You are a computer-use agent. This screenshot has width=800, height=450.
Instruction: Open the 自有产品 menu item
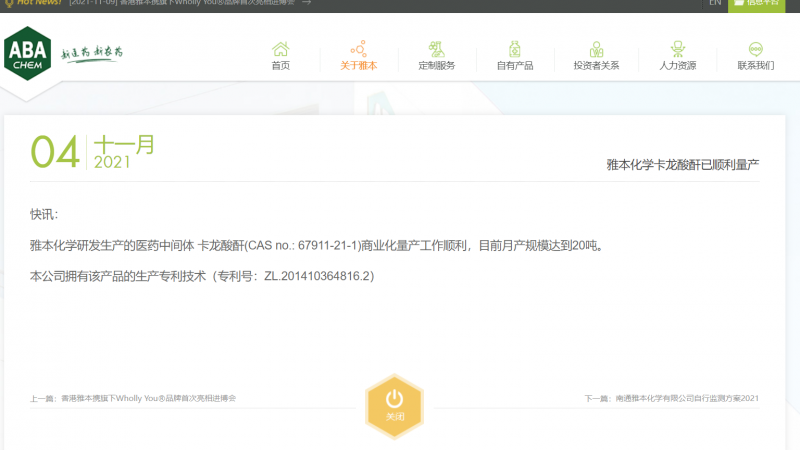[x=515, y=65]
